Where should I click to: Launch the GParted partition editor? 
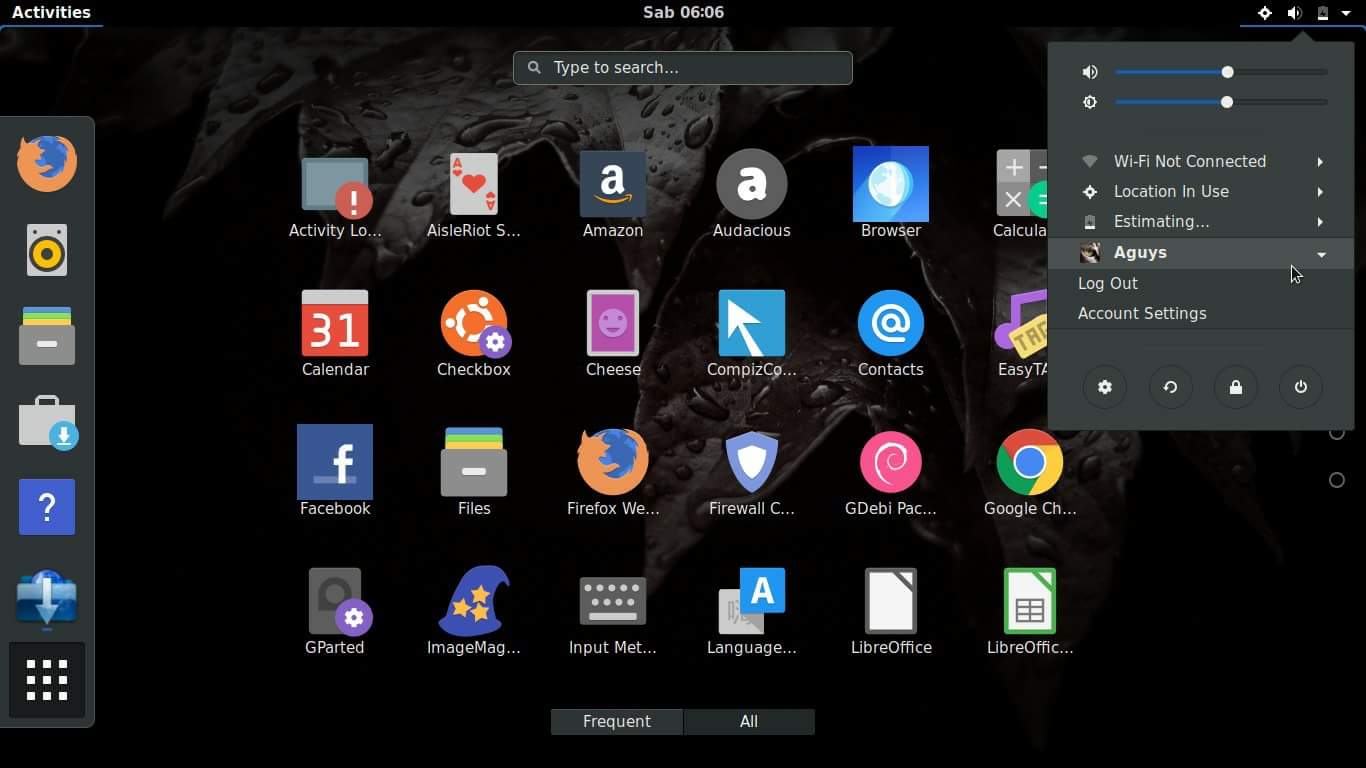click(x=335, y=600)
